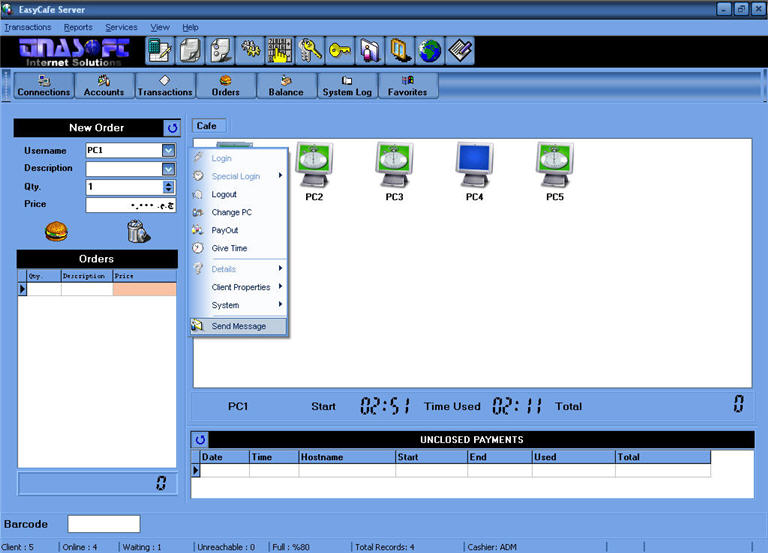Refresh the New Order panel
The image size is (768, 553).
coord(172,128)
